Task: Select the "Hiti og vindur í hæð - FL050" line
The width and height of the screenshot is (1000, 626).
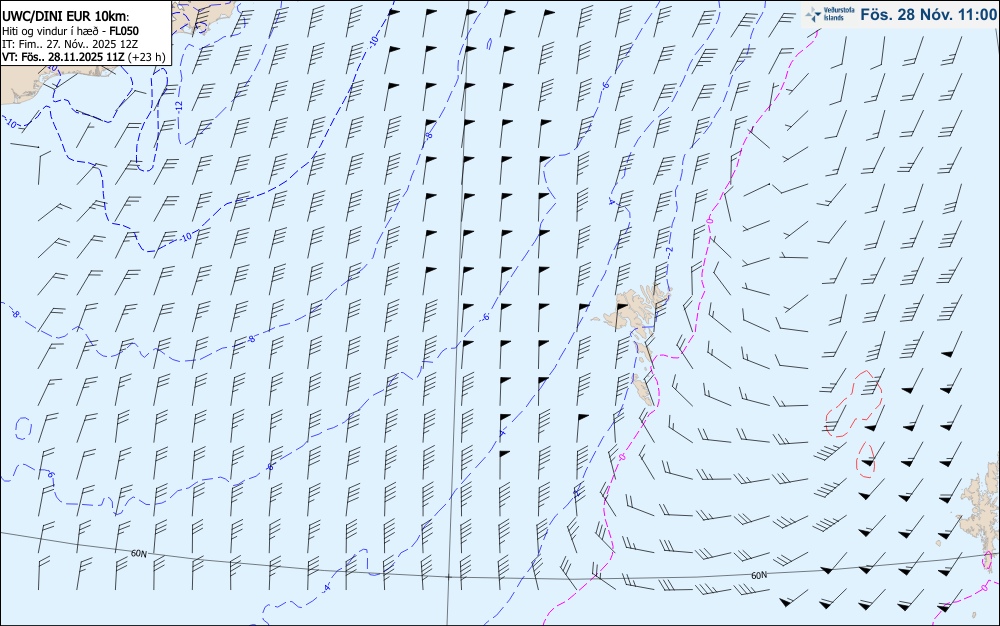Action: 70,31
